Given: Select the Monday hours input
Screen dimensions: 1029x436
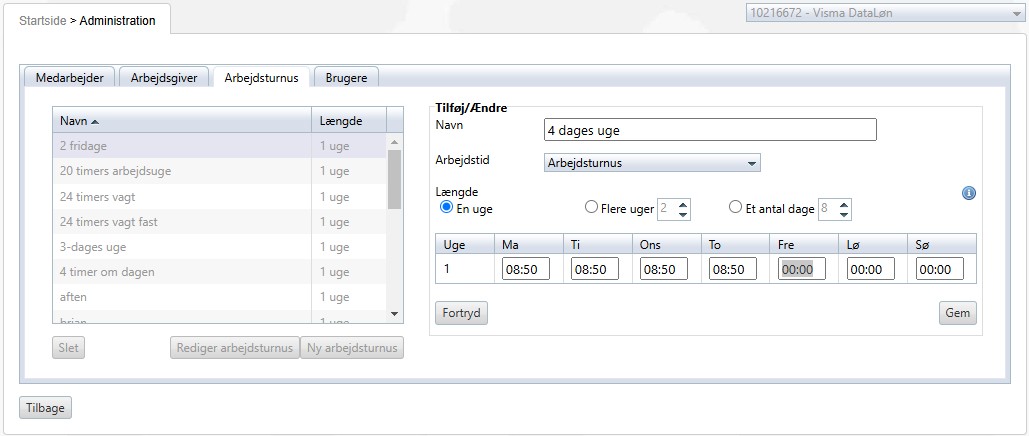Looking at the screenshot, I should (525, 269).
